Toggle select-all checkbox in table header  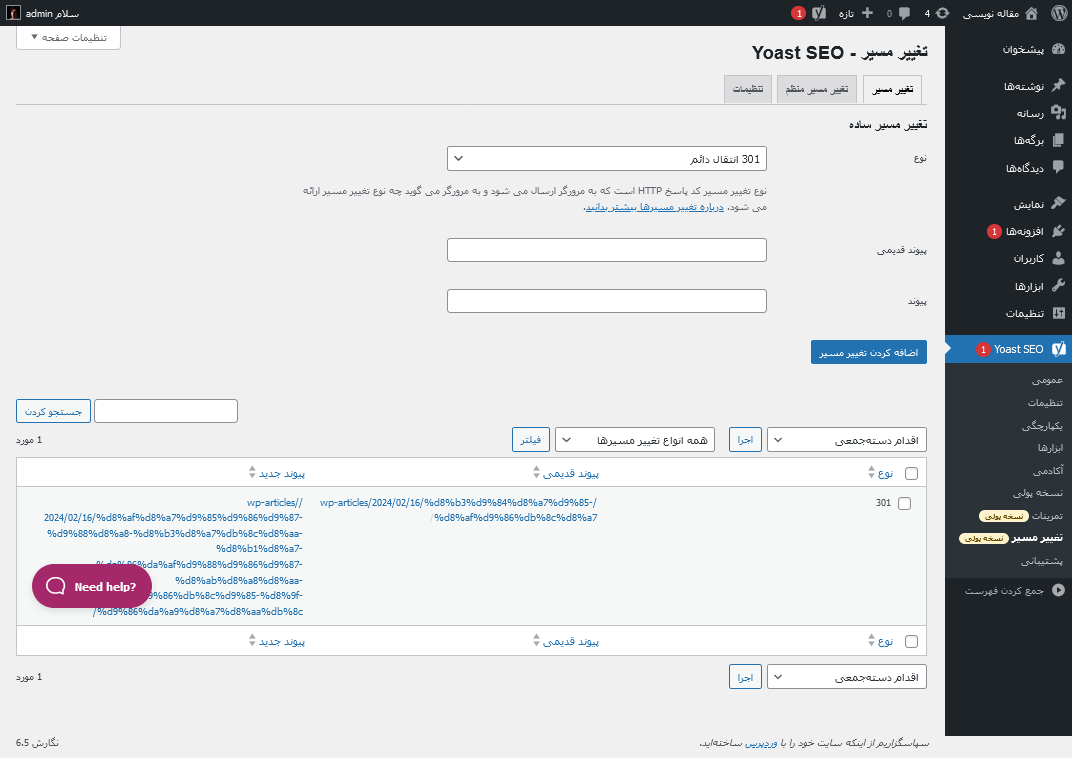(x=911, y=473)
